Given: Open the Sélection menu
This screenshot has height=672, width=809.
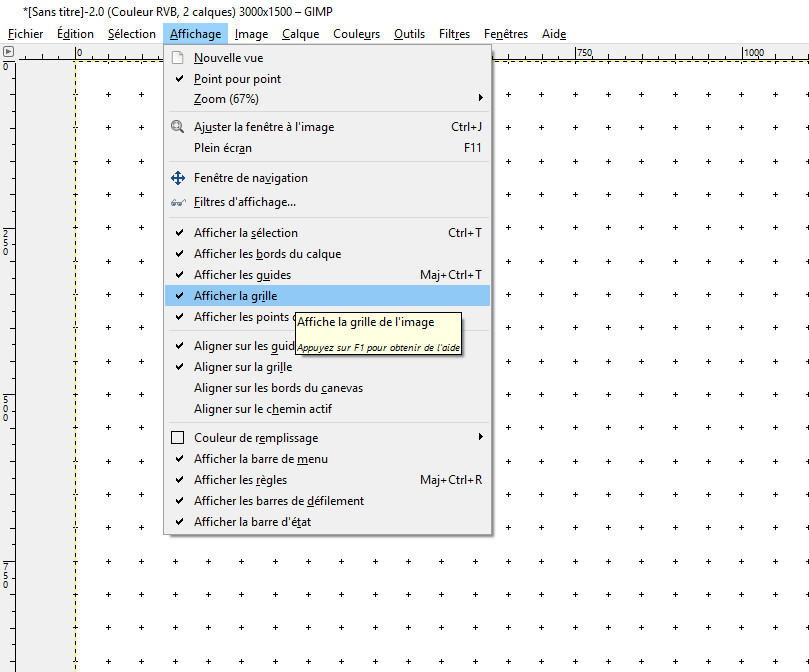Looking at the screenshot, I should (x=132, y=34).
